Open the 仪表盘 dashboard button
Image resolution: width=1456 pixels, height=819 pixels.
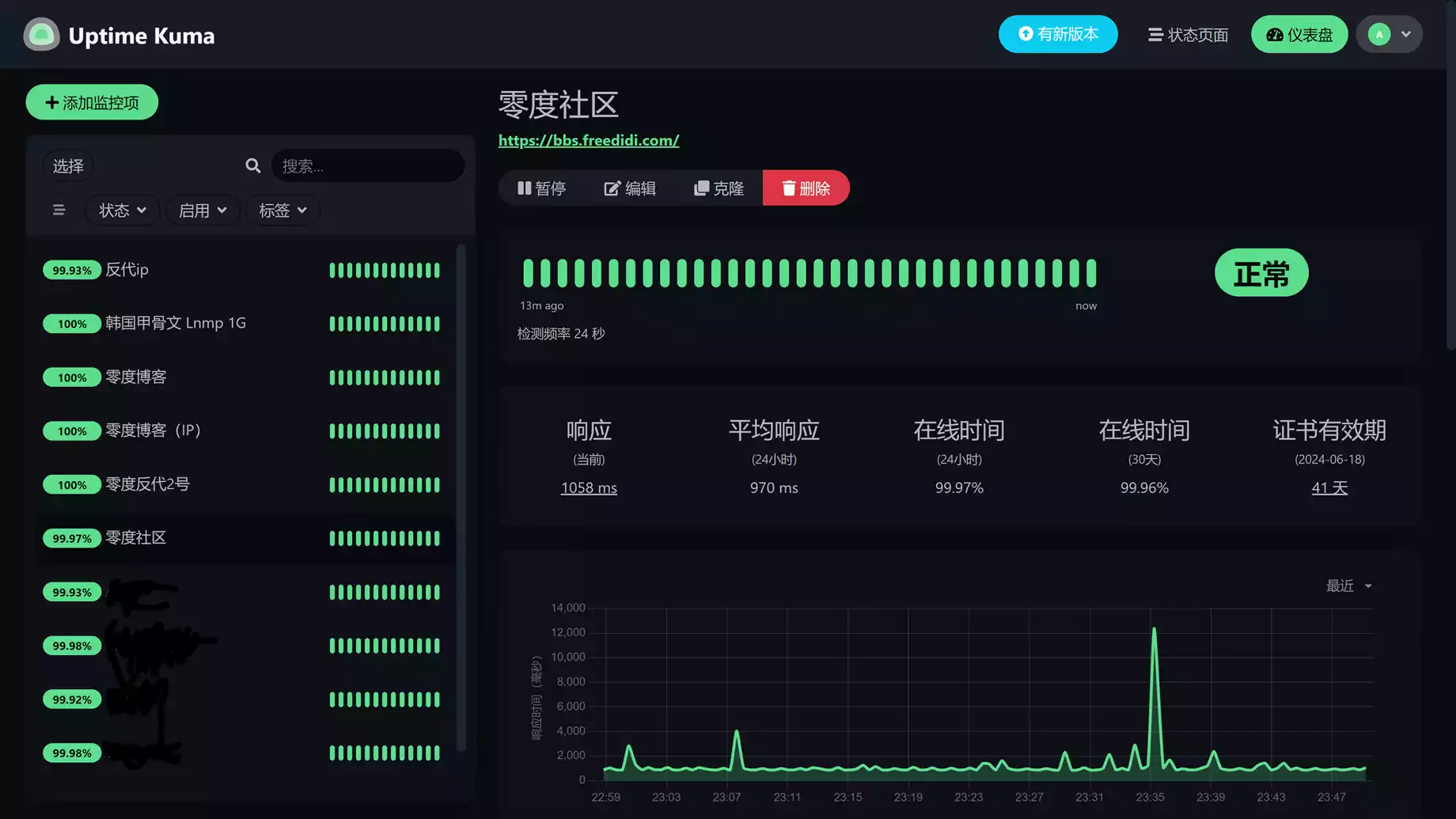pyautogui.click(x=1299, y=35)
